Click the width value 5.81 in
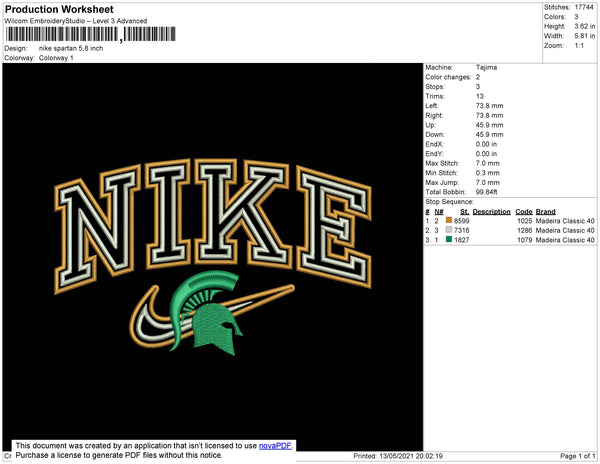 tap(584, 36)
